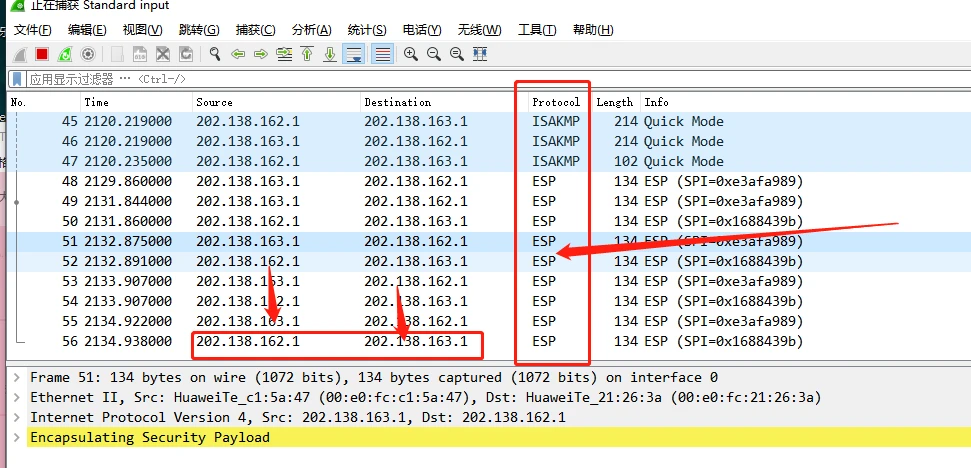Expand Internet Protocol Version 4 row
The image size is (971, 468).
pyautogui.click(x=16, y=418)
